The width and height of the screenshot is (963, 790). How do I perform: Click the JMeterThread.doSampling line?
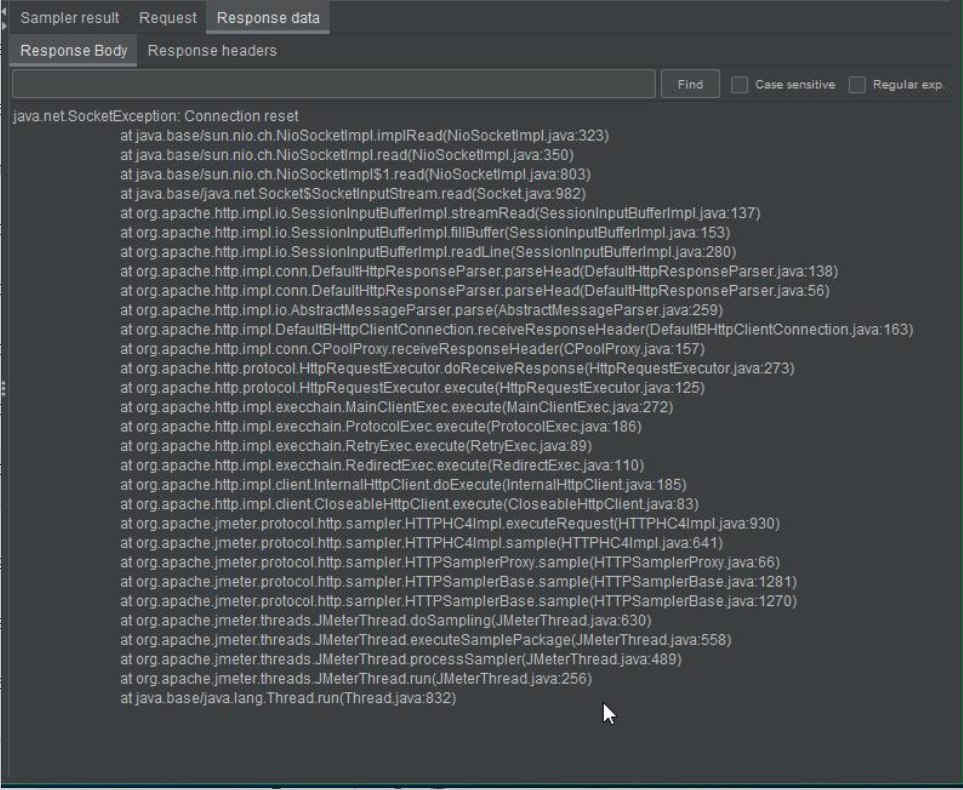click(x=386, y=621)
